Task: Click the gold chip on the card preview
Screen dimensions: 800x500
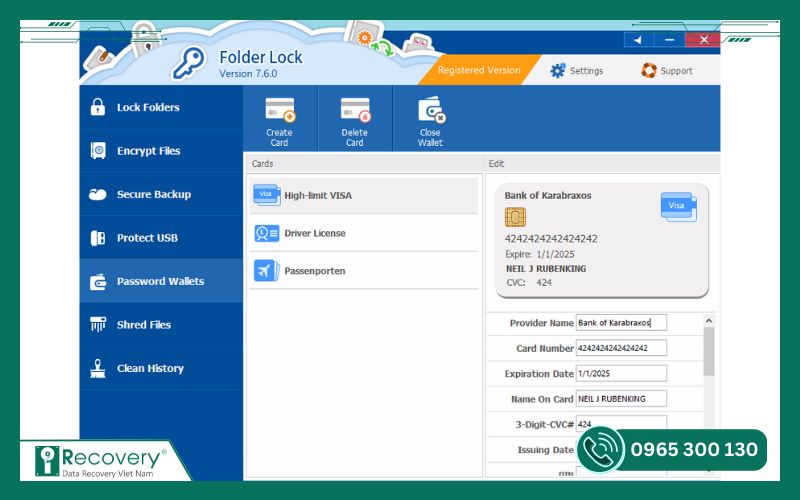Action: click(x=515, y=217)
